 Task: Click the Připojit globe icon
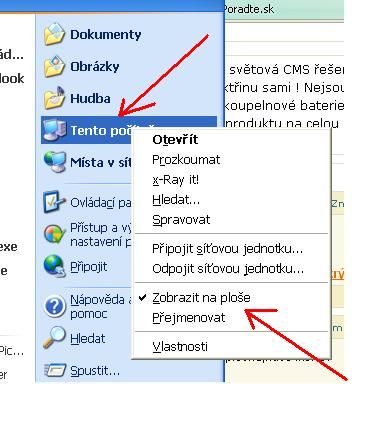coord(54,266)
